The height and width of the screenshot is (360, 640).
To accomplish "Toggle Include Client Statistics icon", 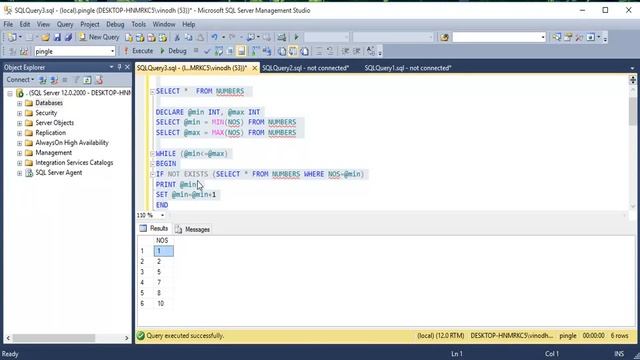I will pyautogui.click(x=267, y=51).
